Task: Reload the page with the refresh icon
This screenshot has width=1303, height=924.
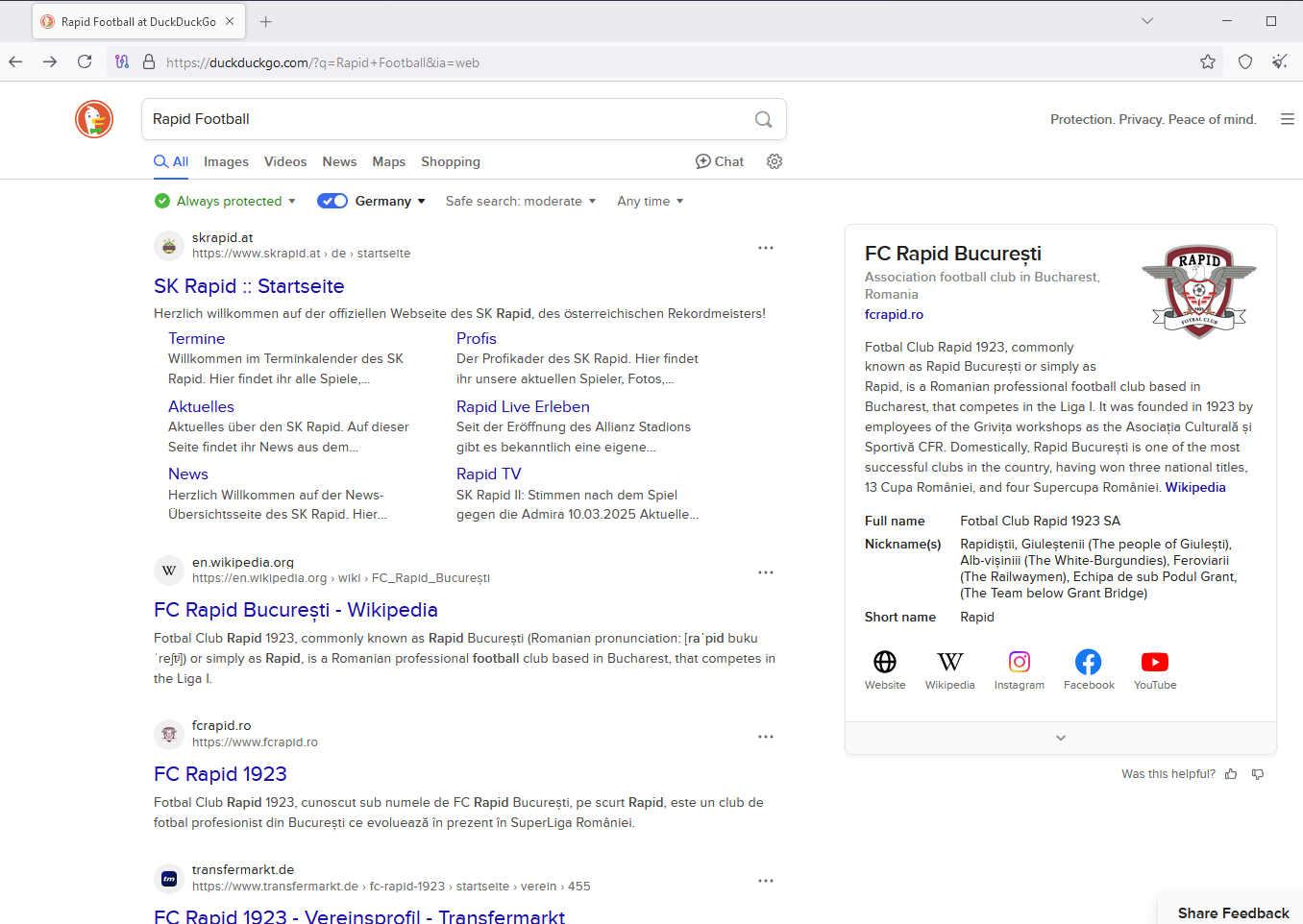Action: (85, 61)
